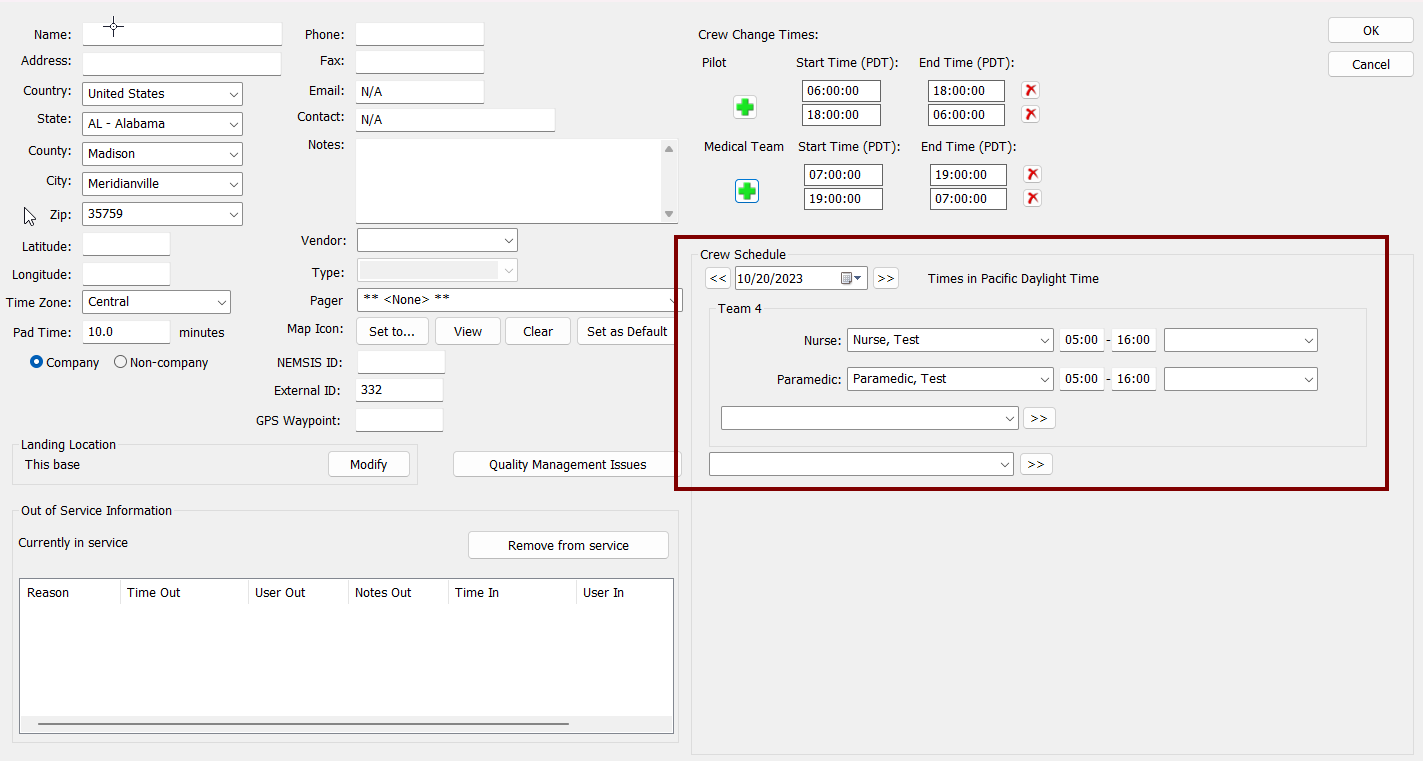Click the User Out column header
Screen dimensions: 1423x761
click(298, 593)
